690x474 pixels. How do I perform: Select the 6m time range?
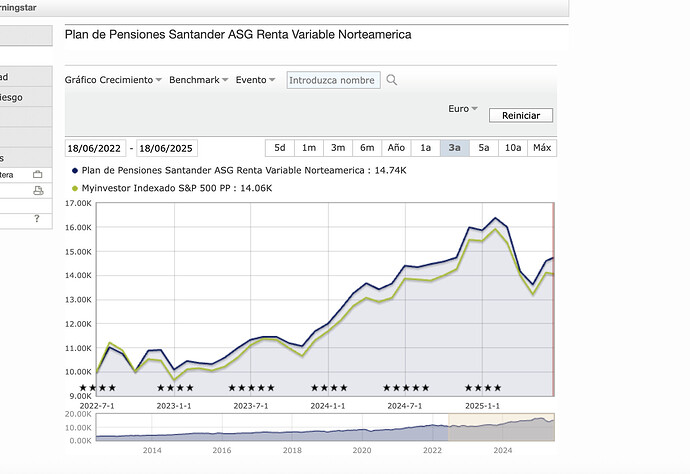tap(367, 148)
